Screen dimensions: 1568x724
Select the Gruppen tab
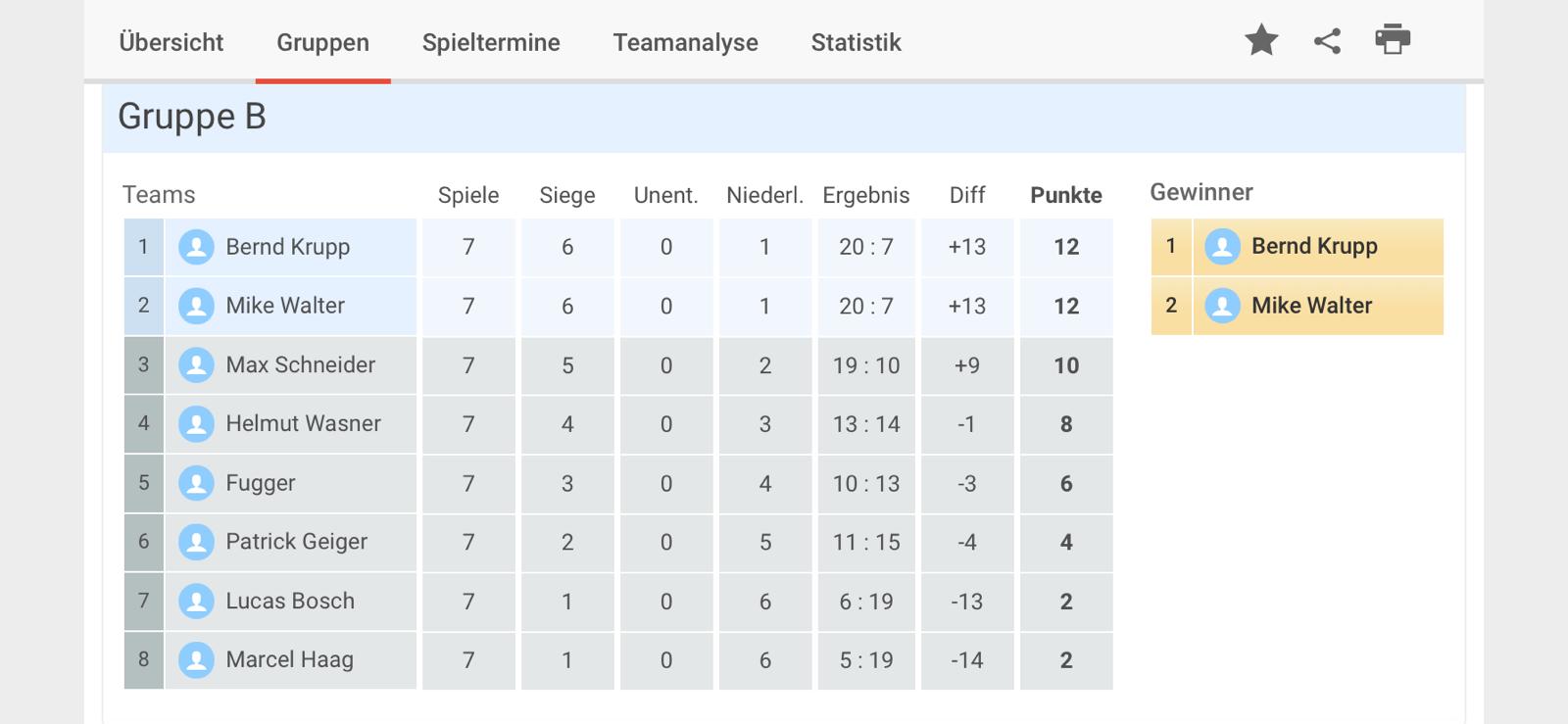click(322, 42)
